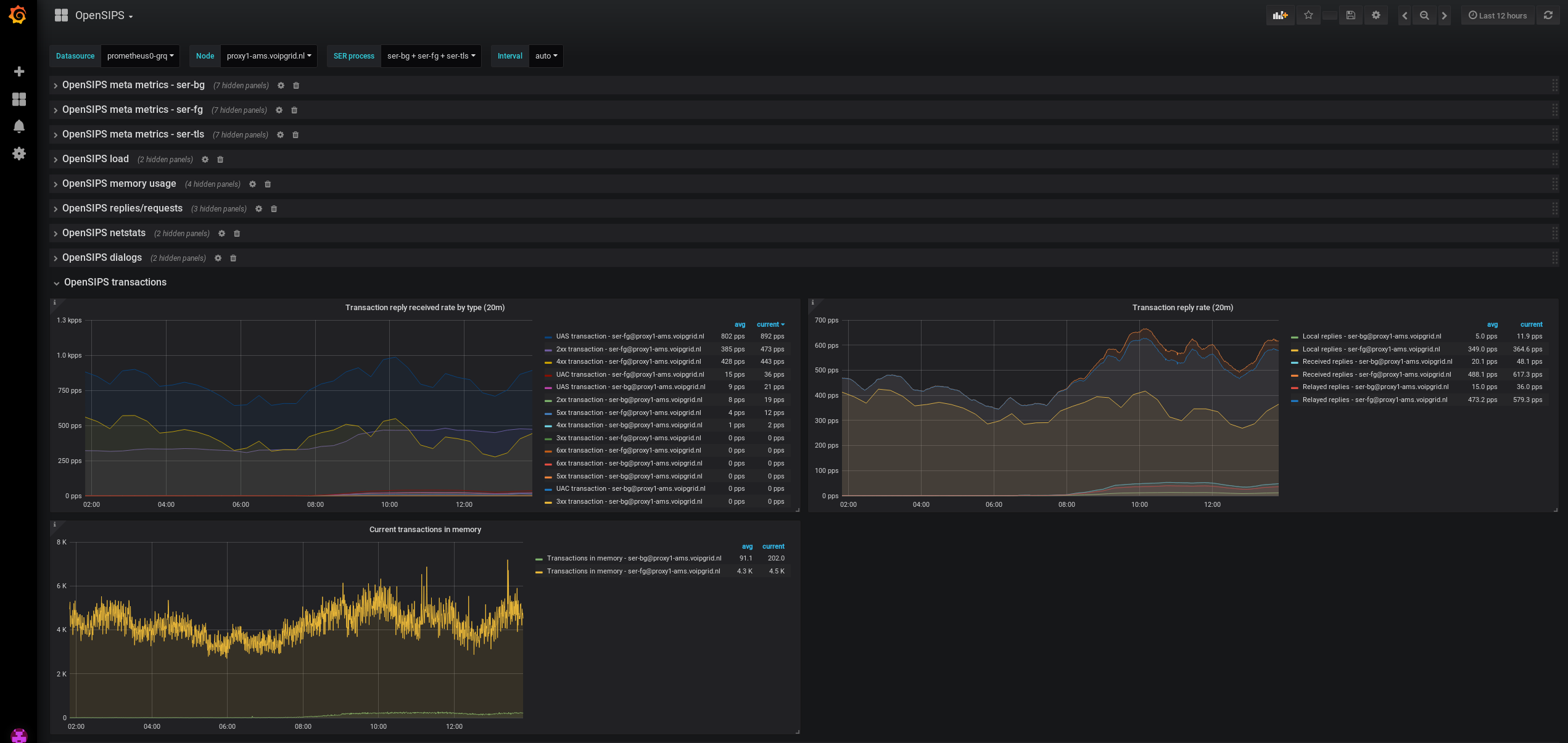Star this dashboard as favorite
Screen dimensions: 1568x743
pyautogui.click(x=1308, y=15)
